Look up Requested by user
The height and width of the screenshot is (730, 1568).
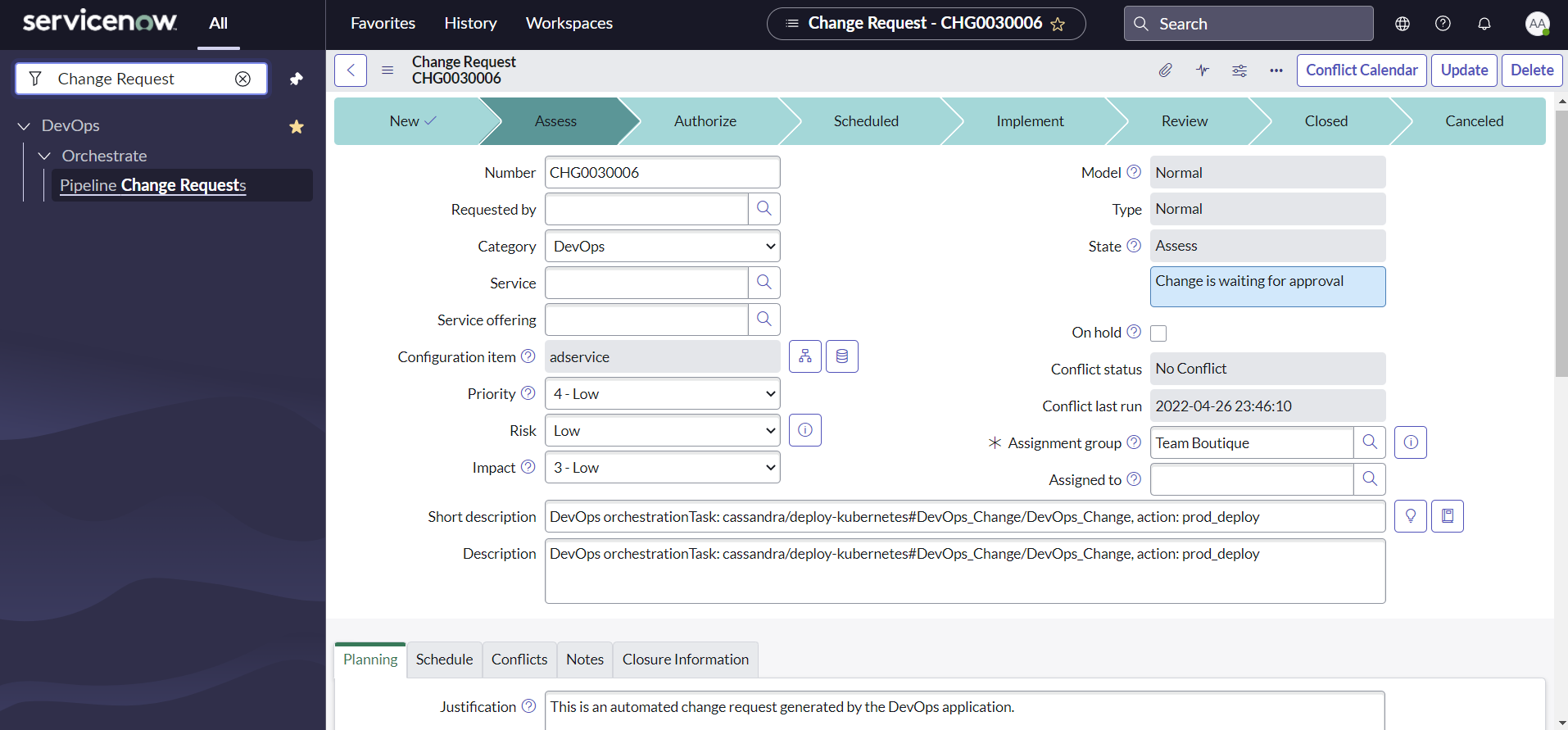click(764, 209)
